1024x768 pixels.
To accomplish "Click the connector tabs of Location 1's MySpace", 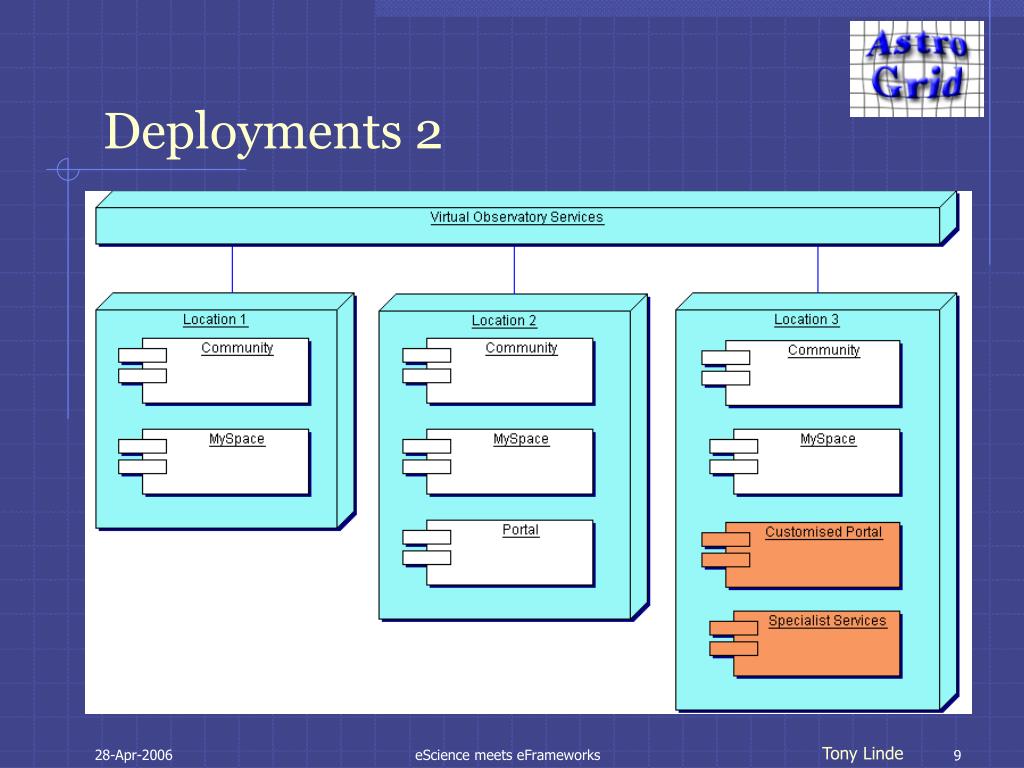I will click(x=142, y=456).
